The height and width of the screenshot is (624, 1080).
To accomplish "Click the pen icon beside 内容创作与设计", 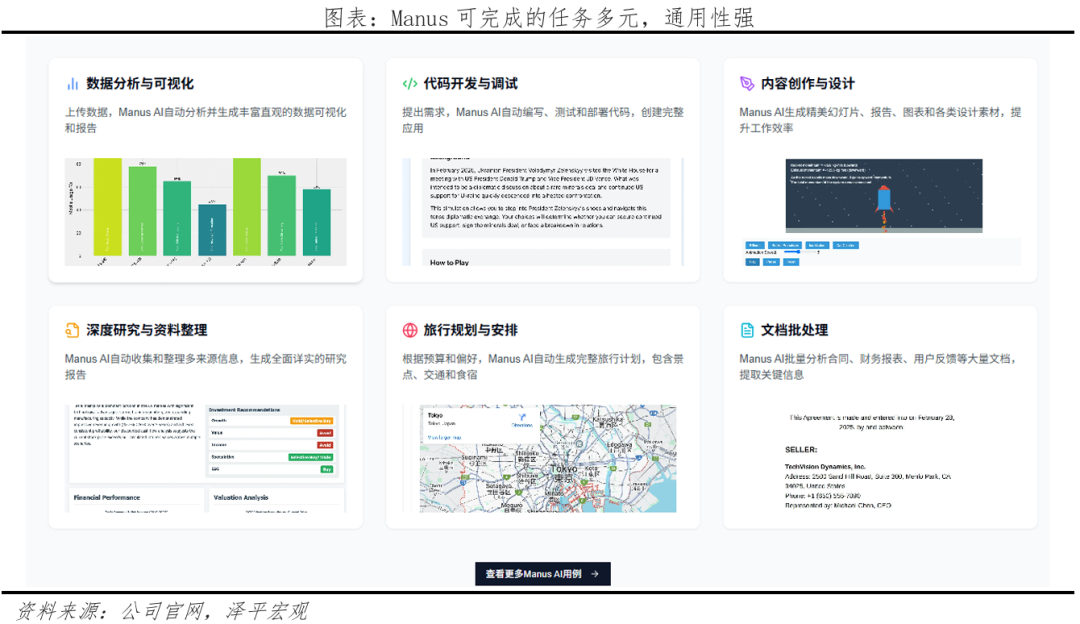I will coord(747,84).
